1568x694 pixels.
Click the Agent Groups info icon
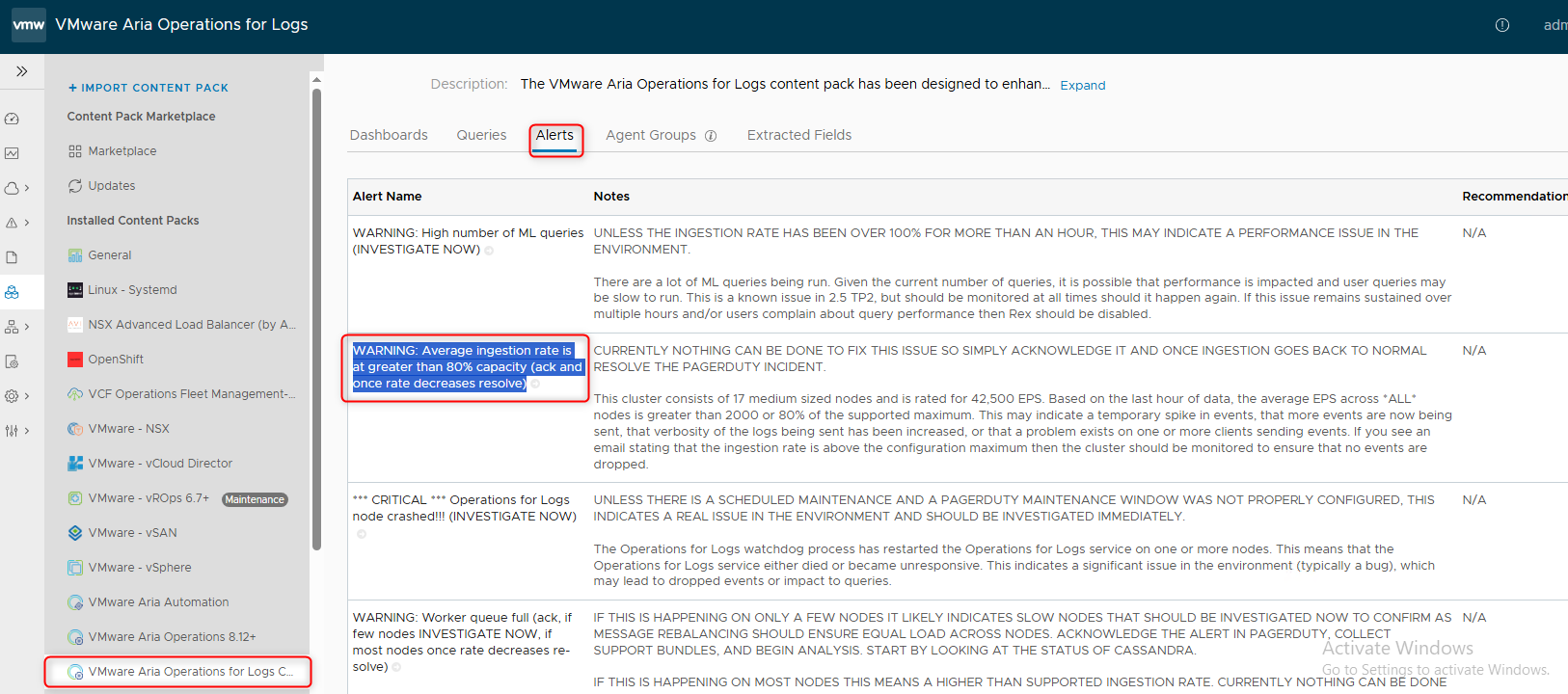pyautogui.click(x=711, y=136)
